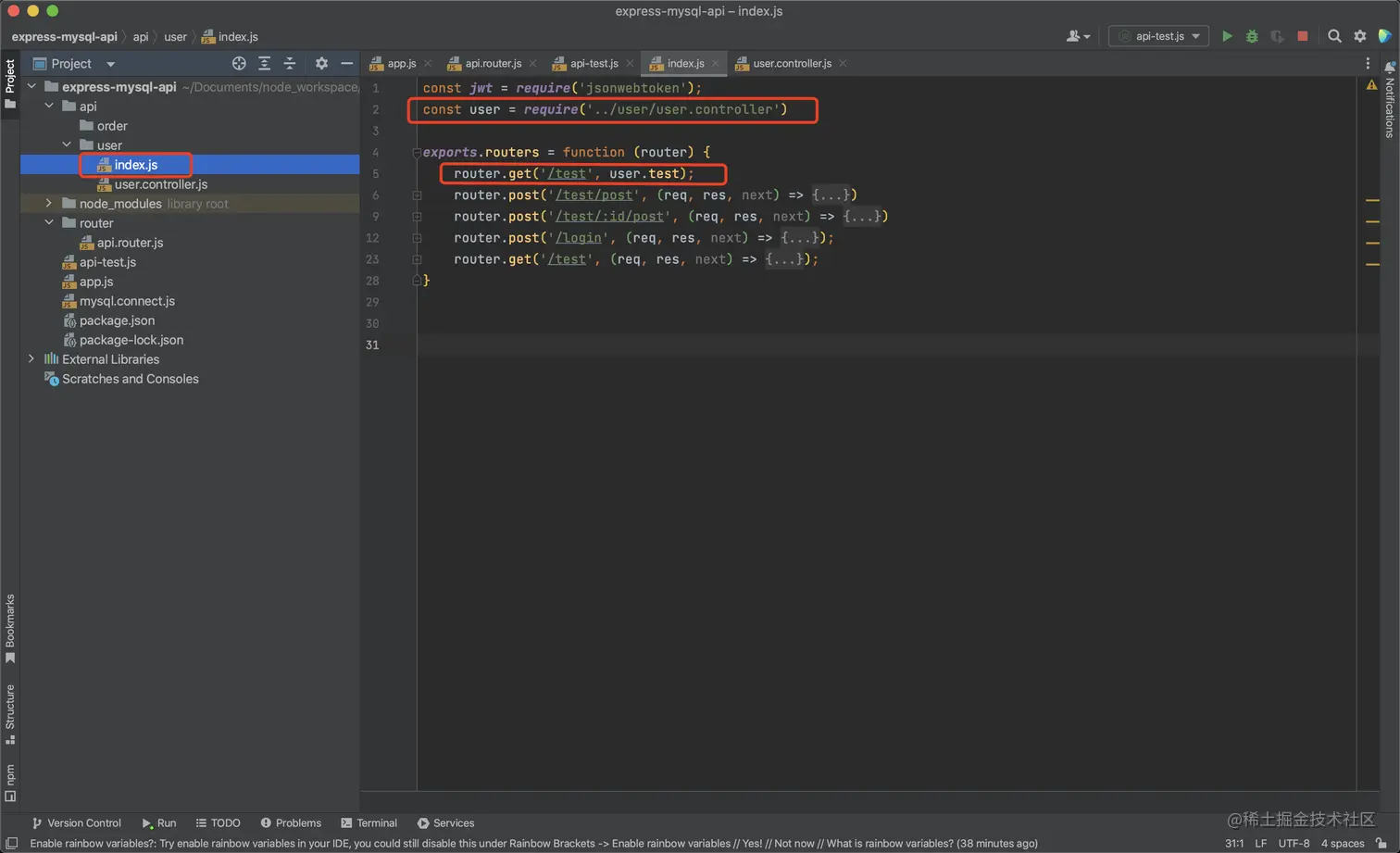Toggle the Bookmarks tool window

(10, 628)
